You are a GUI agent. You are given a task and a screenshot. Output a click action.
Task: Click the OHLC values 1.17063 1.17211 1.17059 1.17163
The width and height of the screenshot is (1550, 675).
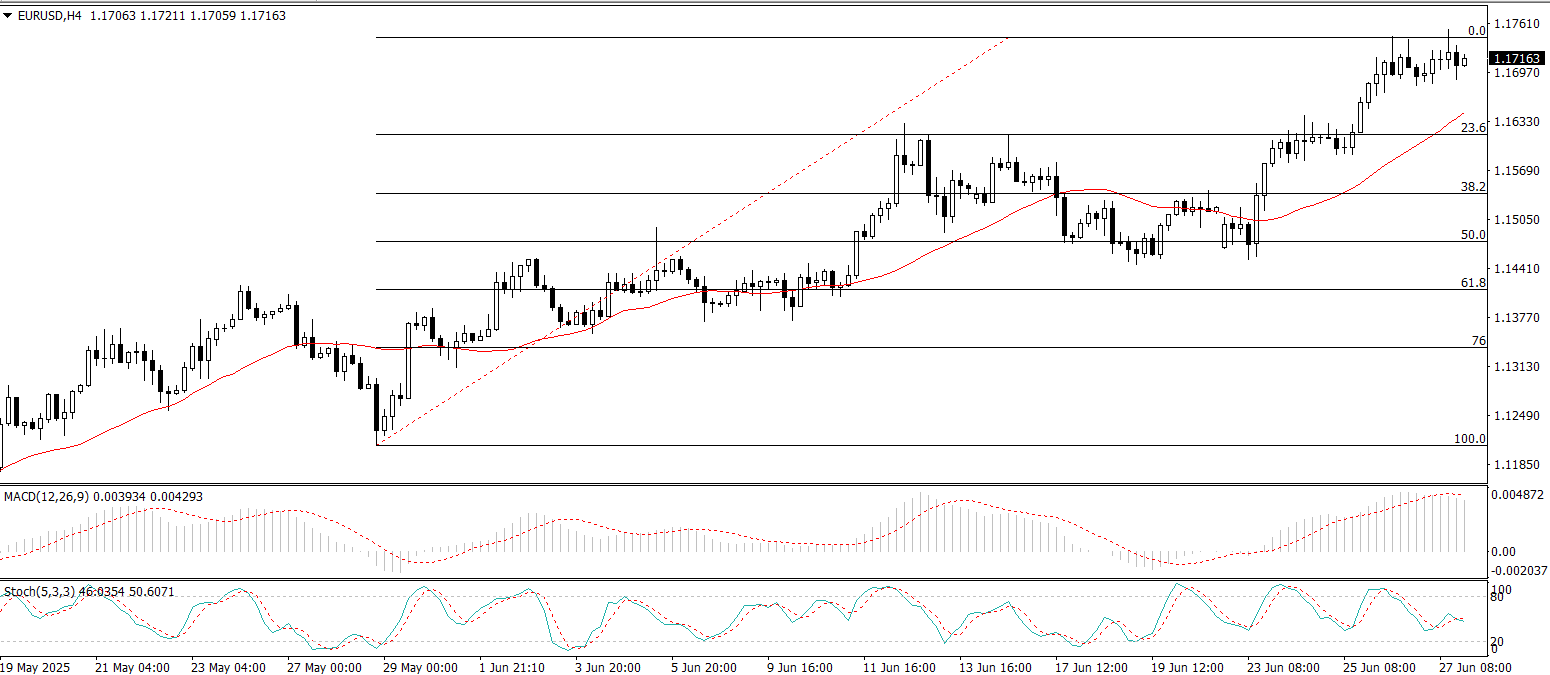188,16
